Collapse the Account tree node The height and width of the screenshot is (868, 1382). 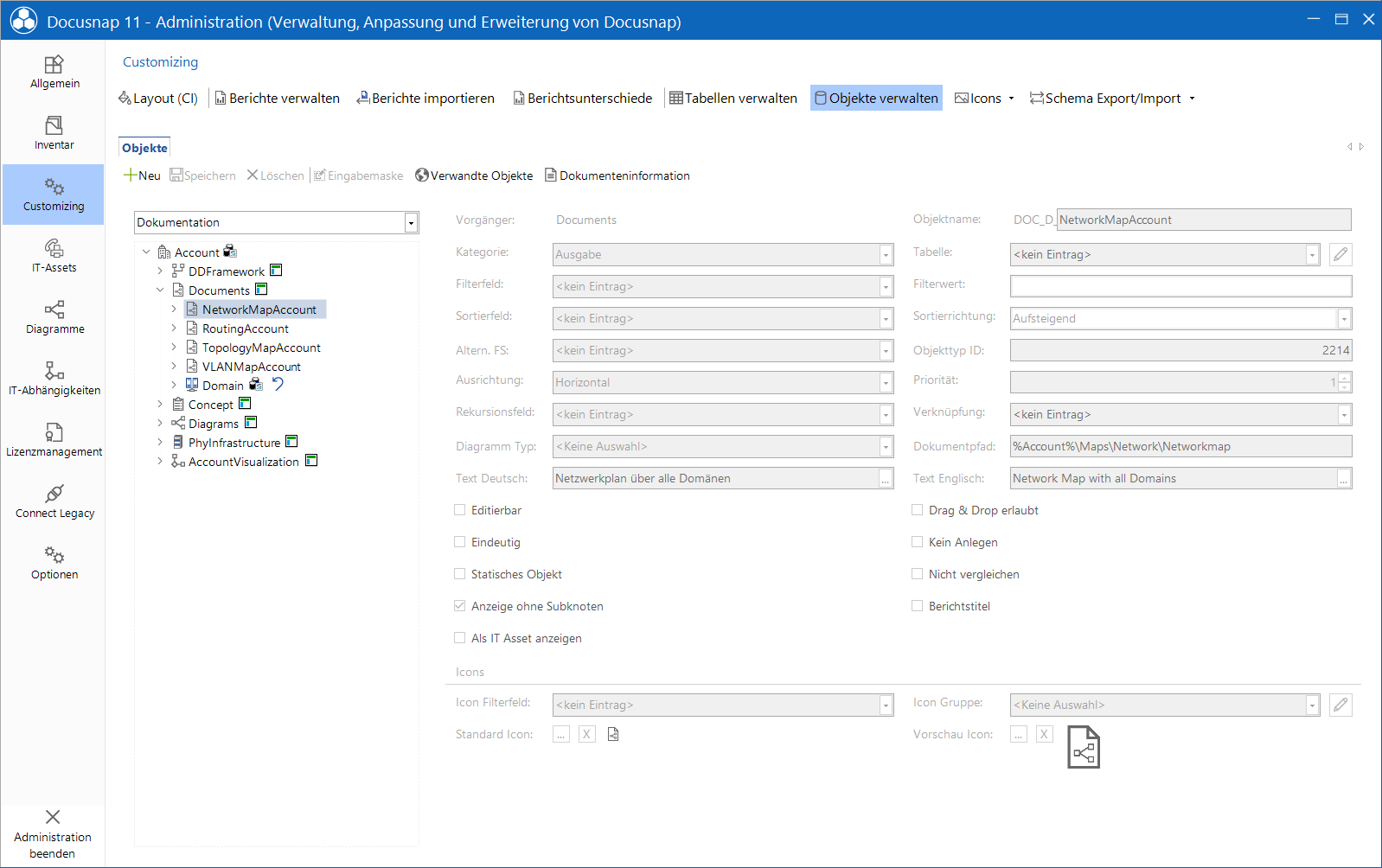146,252
